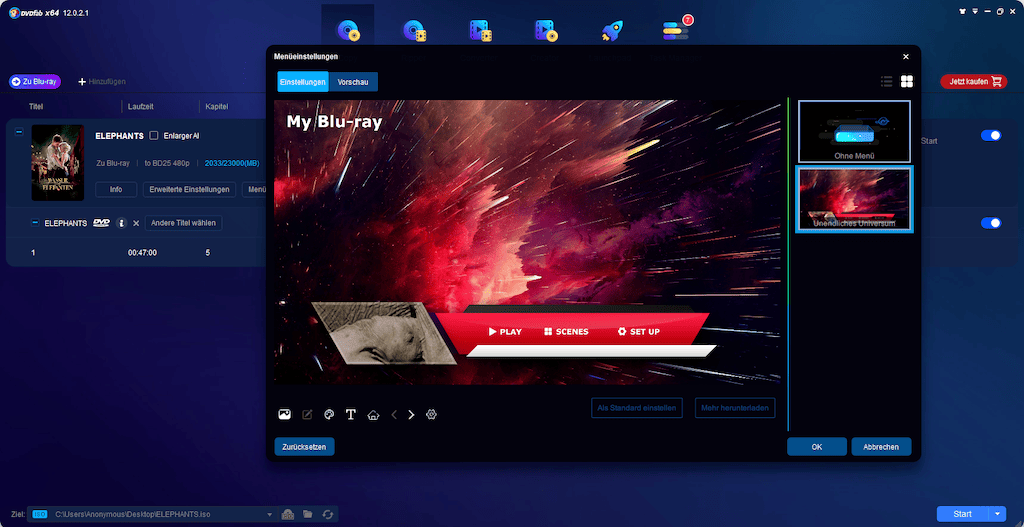This screenshot has height=527, width=1024.
Task: Click the color palette icon
Action: click(329, 414)
